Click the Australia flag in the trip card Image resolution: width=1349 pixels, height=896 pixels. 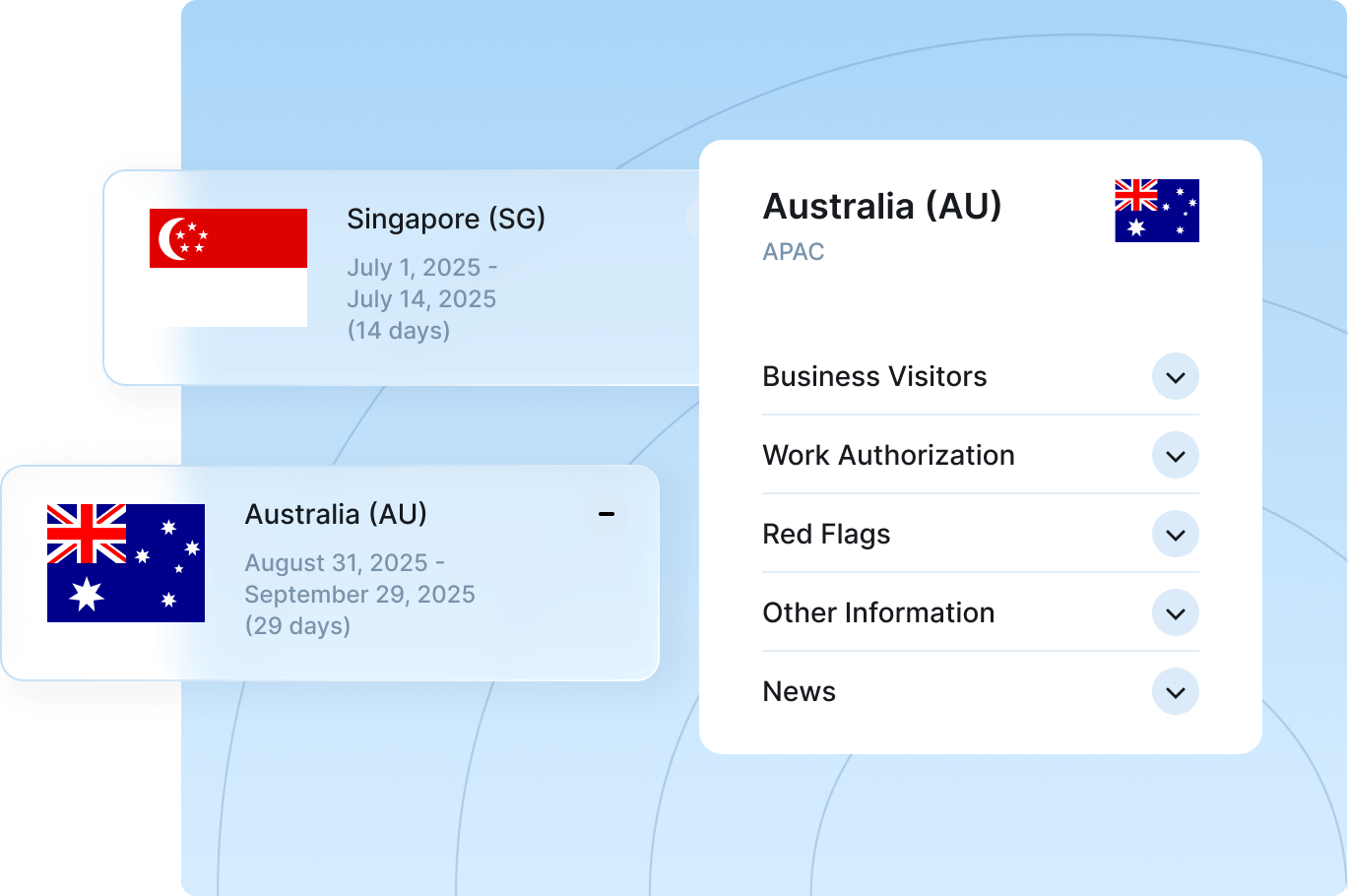click(126, 562)
